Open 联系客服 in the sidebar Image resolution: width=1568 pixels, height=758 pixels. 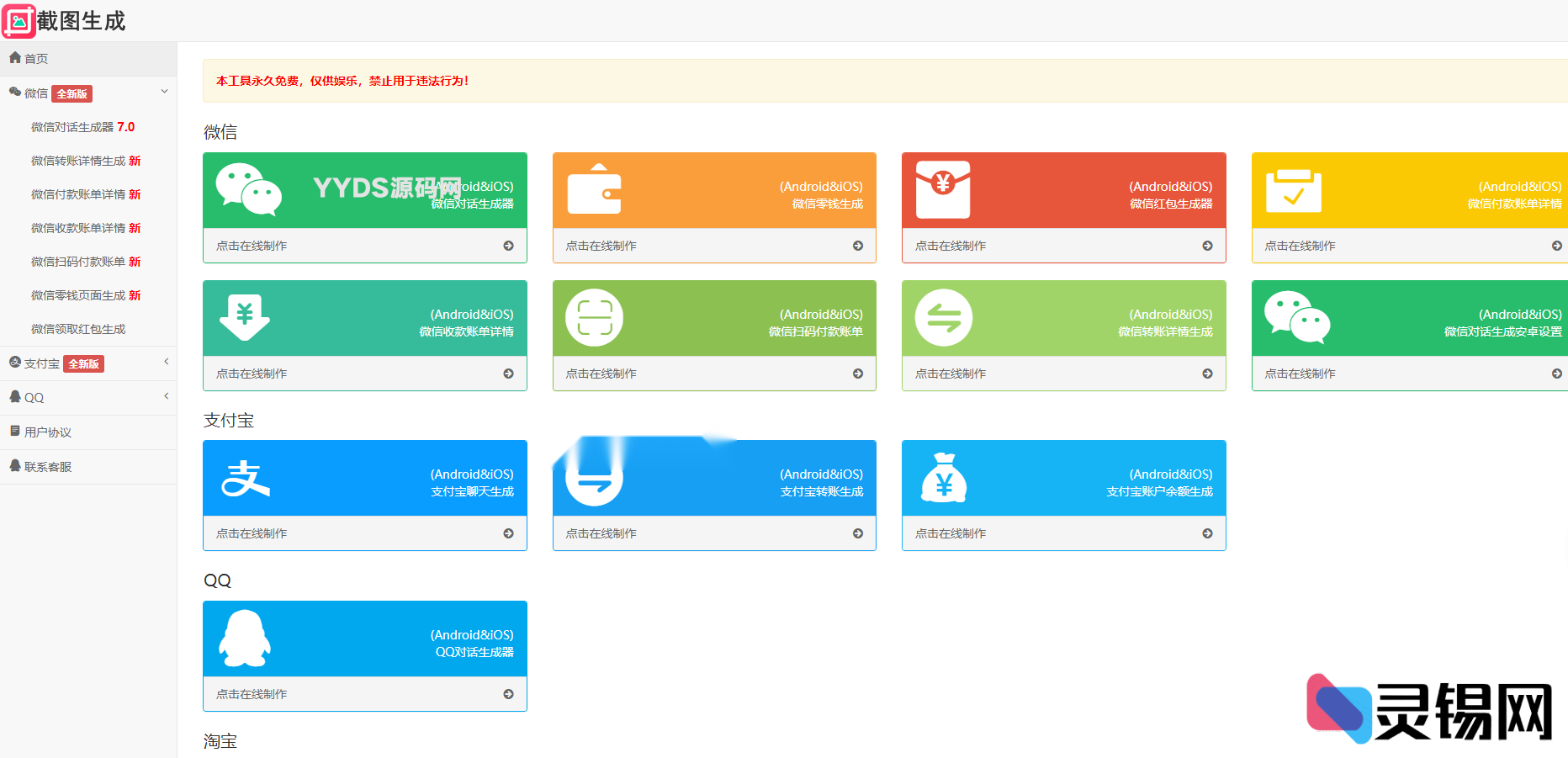point(48,467)
